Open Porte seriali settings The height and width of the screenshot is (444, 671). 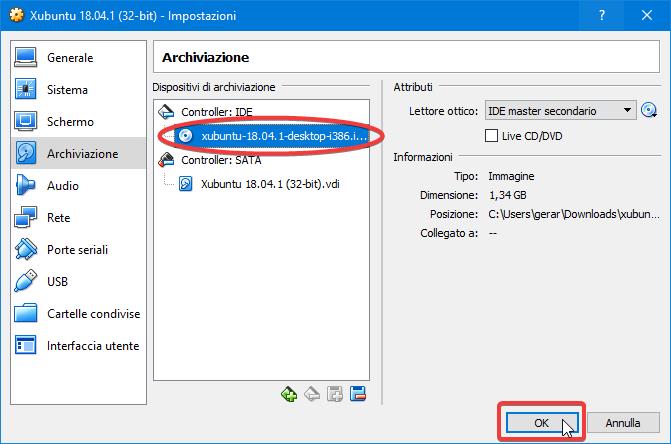coord(78,250)
